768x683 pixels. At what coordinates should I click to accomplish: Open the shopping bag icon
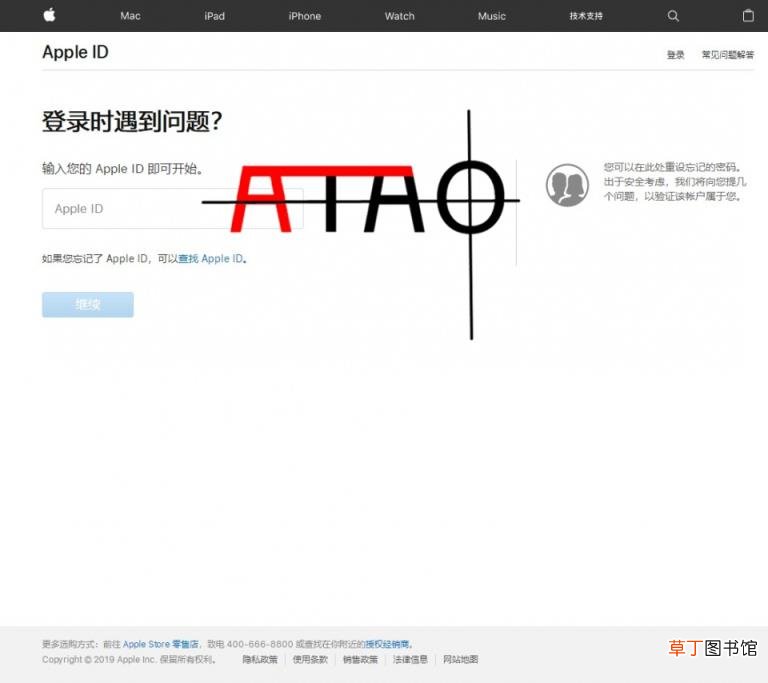click(x=748, y=16)
